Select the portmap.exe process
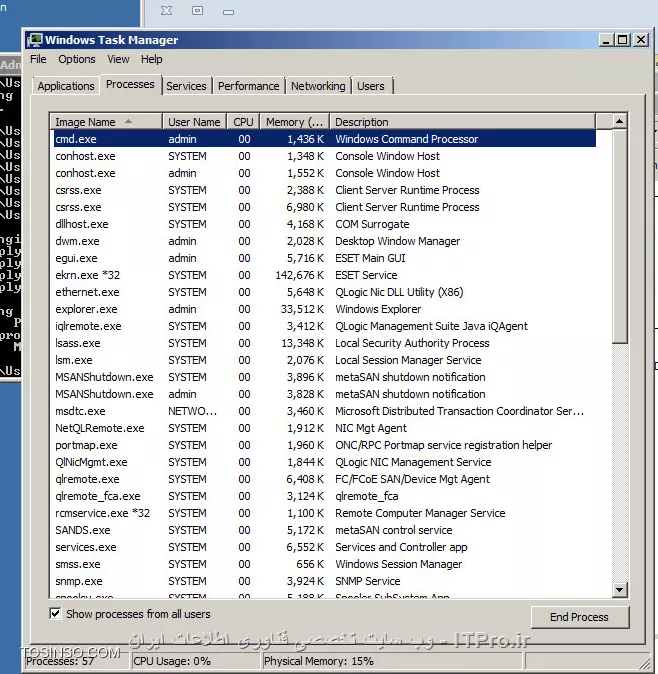Viewport: 658px width, 674px height. [325, 445]
